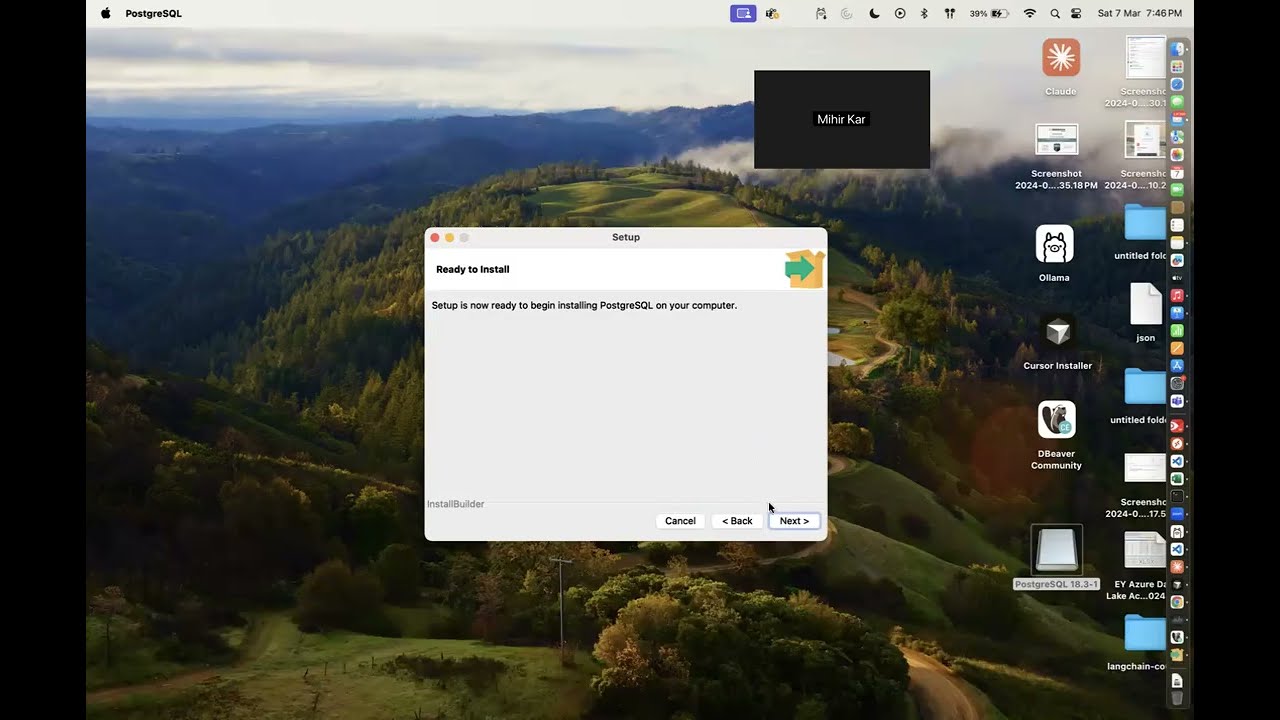Open Zoom in the Dock
Image resolution: width=1280 pixels, height=720 pixels.
1177,514
